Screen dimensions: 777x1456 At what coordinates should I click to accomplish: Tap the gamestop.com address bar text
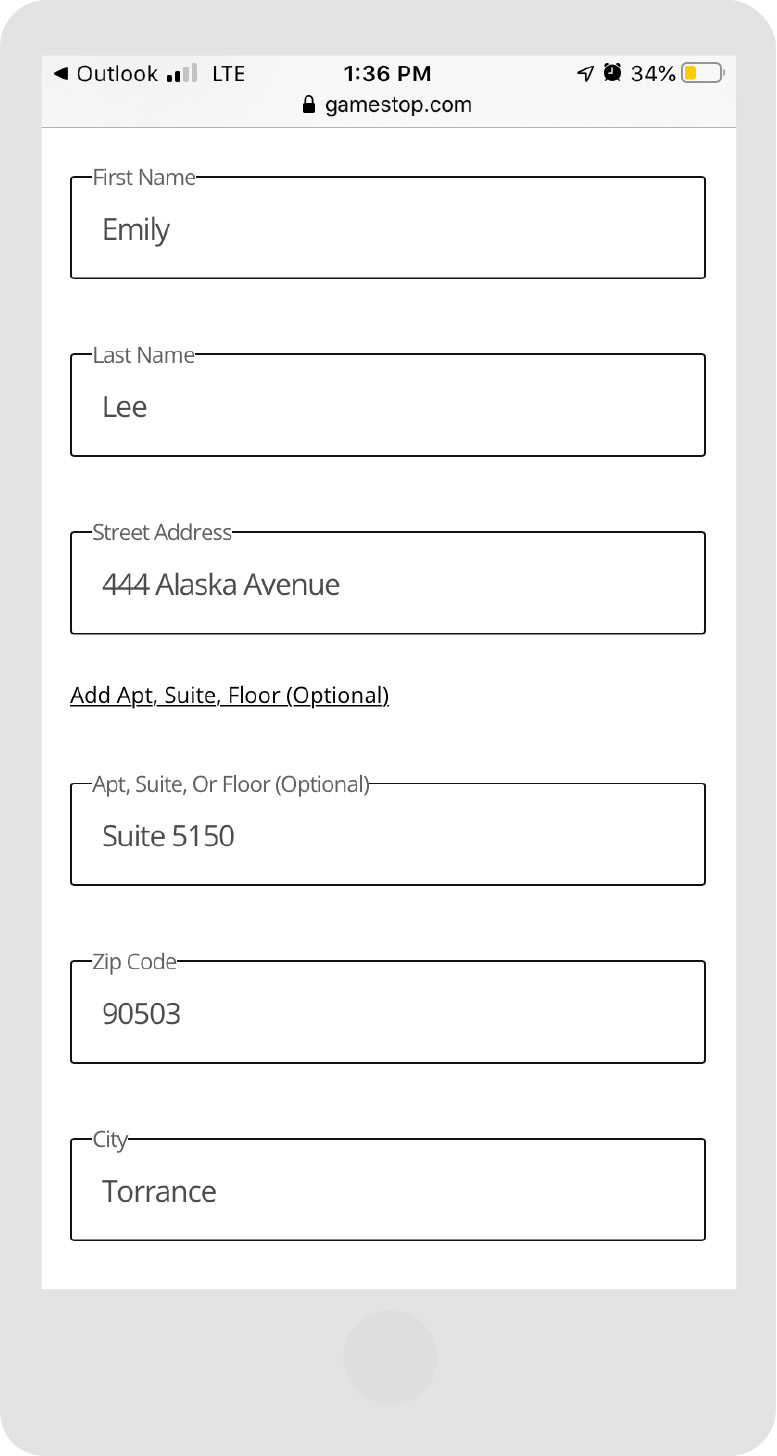point(398,105)
